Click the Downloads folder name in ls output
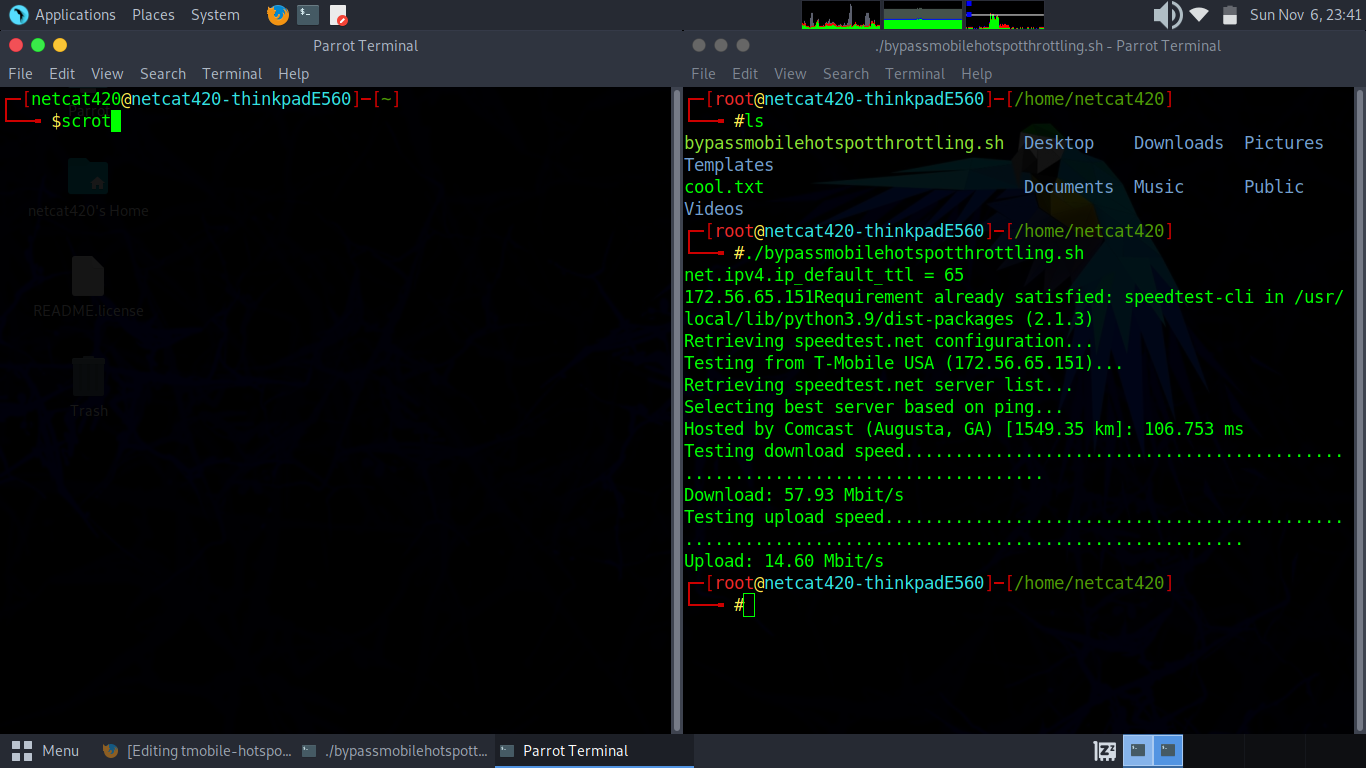 (1179, 143)
